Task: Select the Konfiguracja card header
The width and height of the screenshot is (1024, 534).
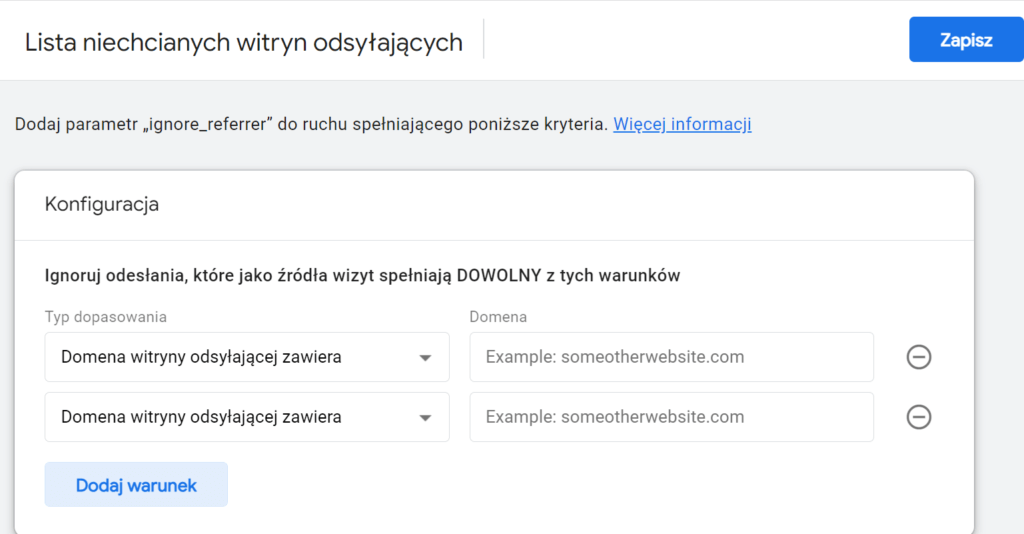Action: pyautogui.click(x=102, y=204)
